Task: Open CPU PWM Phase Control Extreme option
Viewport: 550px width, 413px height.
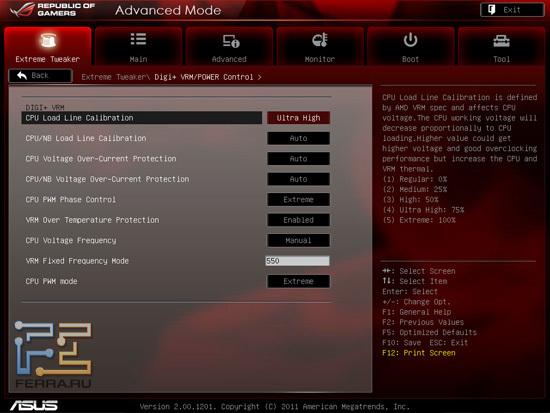Action: (x=298, y=200)
